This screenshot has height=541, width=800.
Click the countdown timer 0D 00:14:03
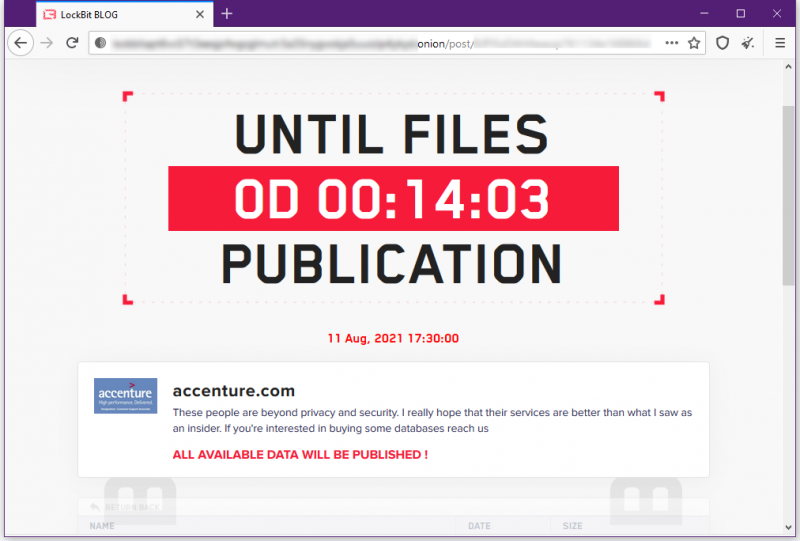393,199
